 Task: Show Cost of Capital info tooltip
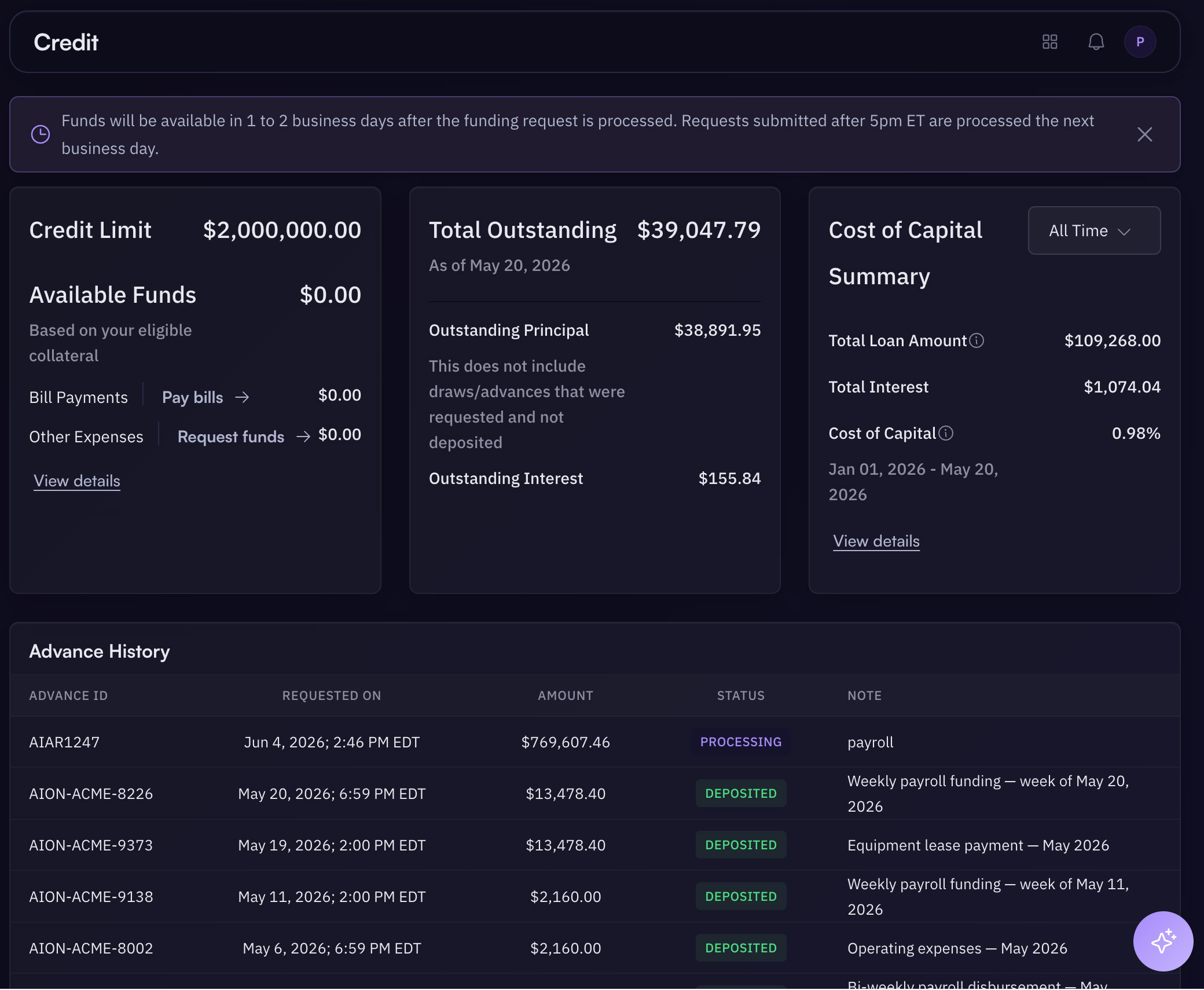946,433
